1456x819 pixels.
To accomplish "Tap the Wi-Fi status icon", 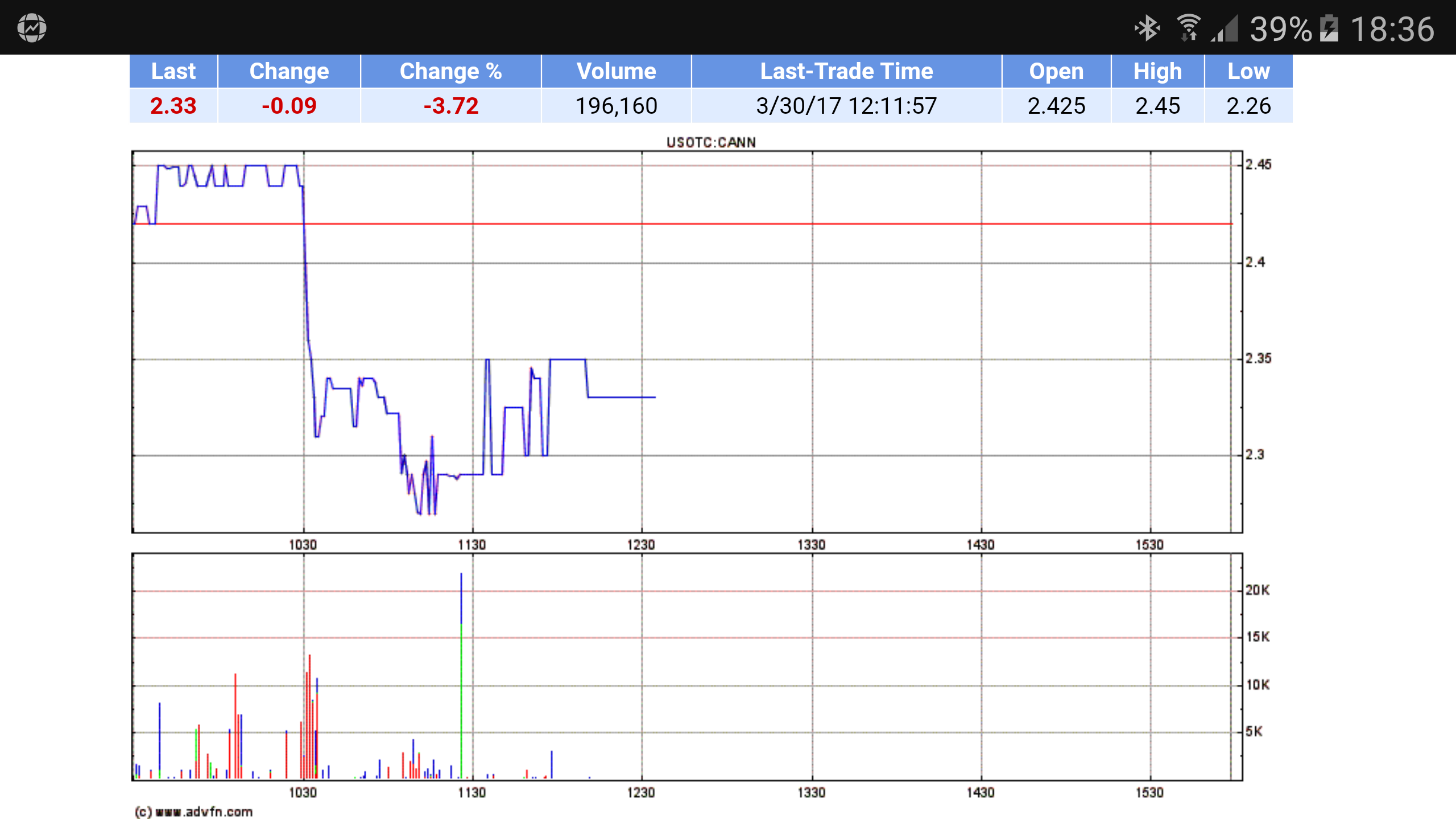I will point(1188,28).
